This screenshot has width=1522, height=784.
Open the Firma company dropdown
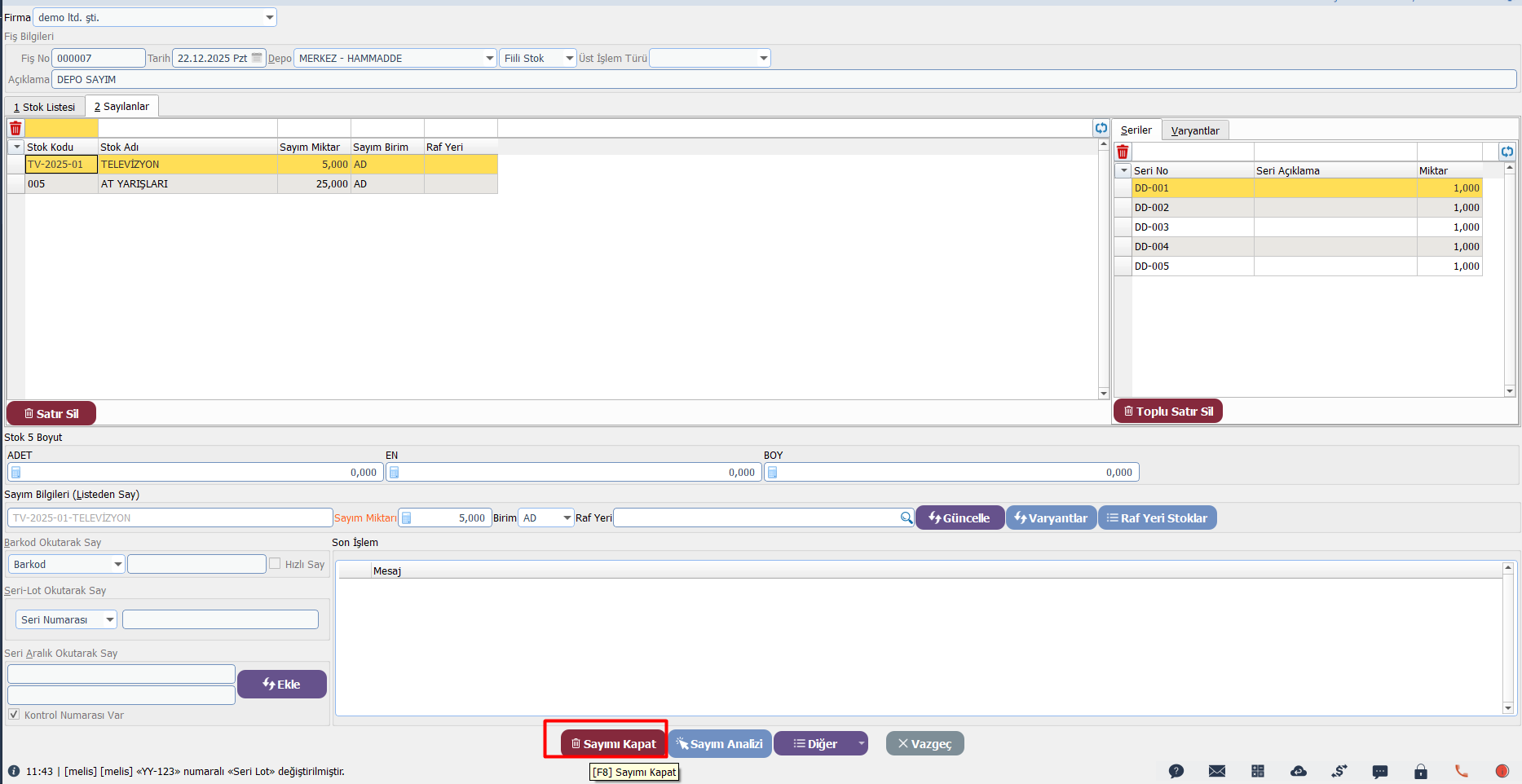click(x=269, y=17)
